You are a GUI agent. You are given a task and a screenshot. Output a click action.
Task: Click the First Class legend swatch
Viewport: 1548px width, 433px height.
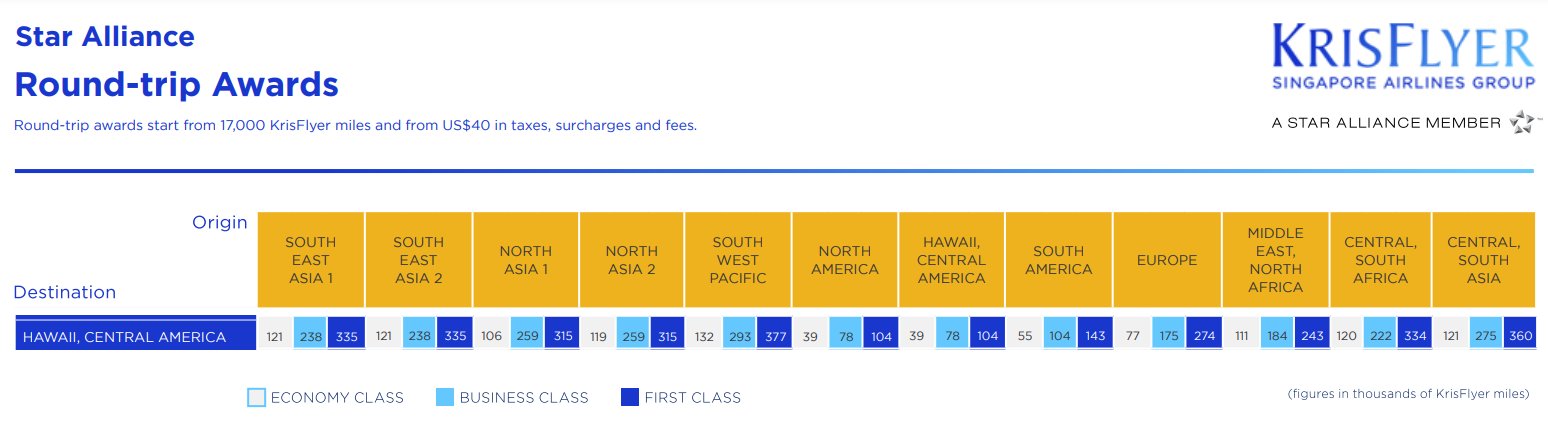tap(630, 397)
